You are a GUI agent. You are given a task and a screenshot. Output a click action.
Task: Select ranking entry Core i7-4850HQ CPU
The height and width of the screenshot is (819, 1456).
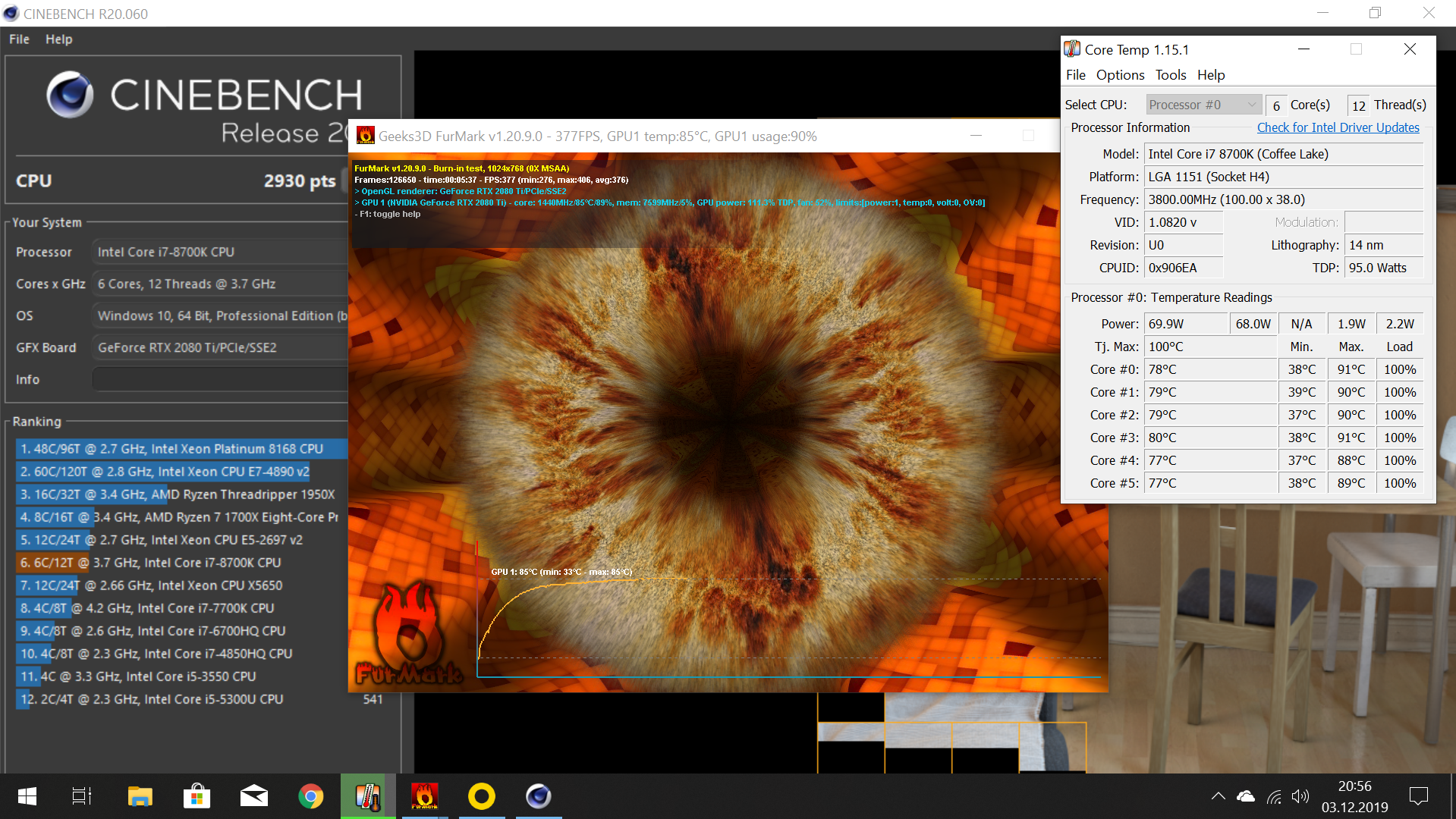pos(181,654)
